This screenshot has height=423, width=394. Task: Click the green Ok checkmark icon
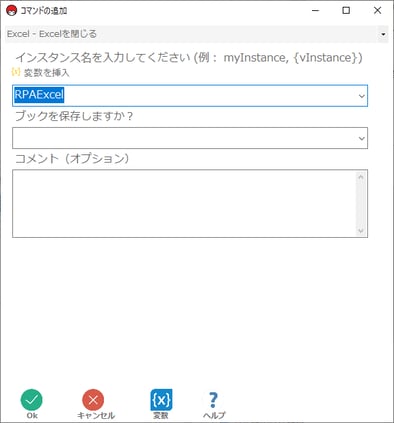[x=32, y=400]
